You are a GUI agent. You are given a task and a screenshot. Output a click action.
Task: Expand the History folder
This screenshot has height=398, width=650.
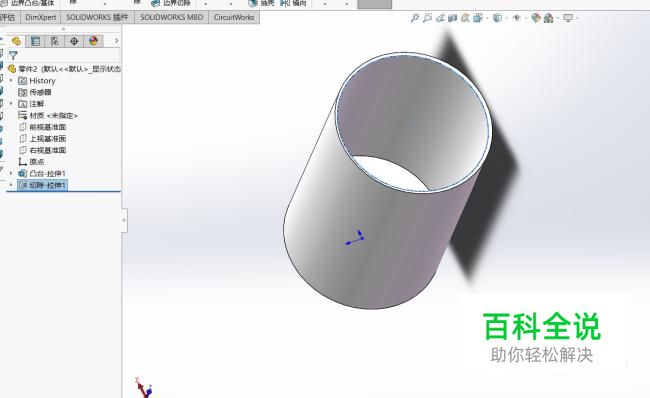point(11,80)
